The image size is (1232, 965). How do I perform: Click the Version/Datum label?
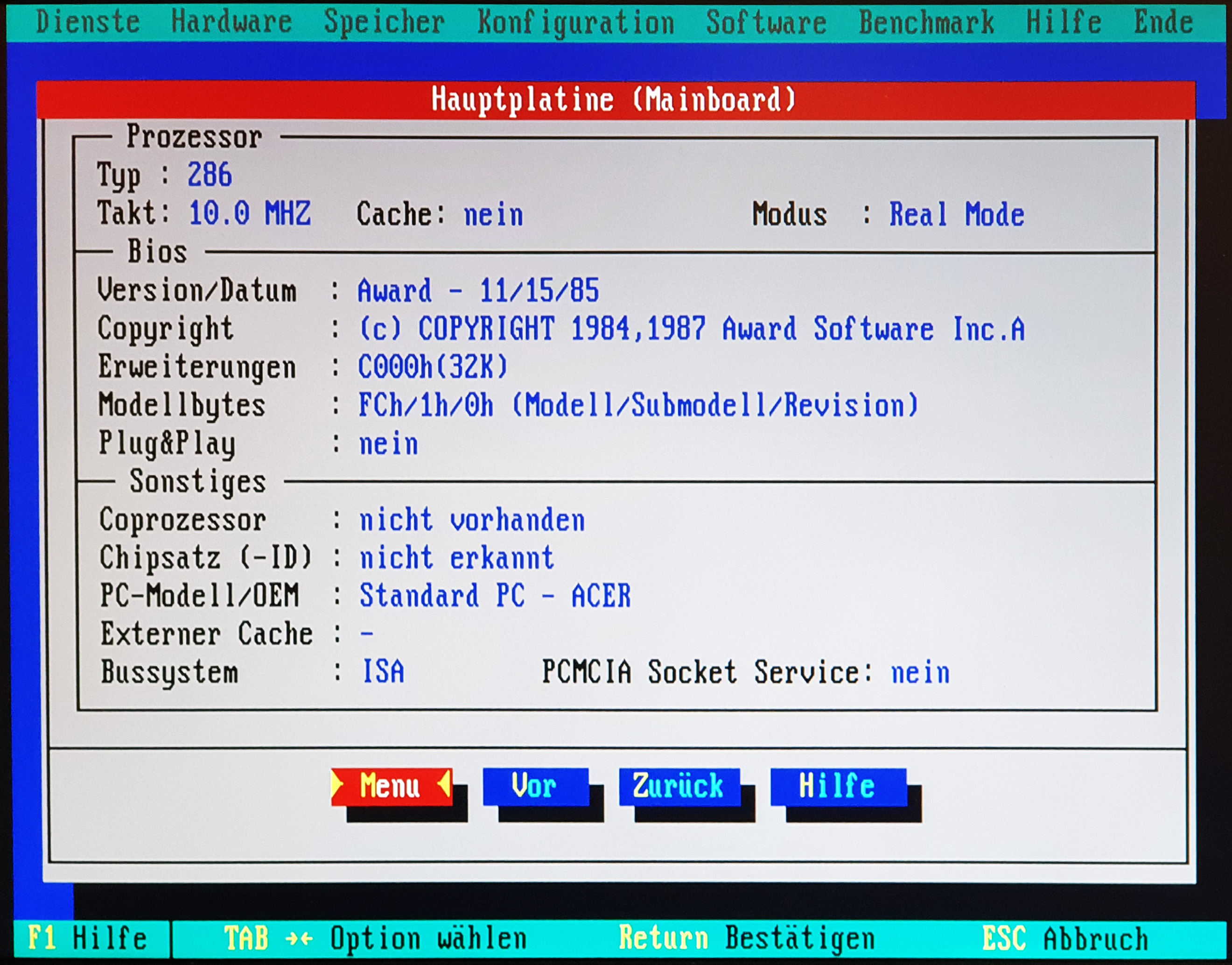coord(197,290)
